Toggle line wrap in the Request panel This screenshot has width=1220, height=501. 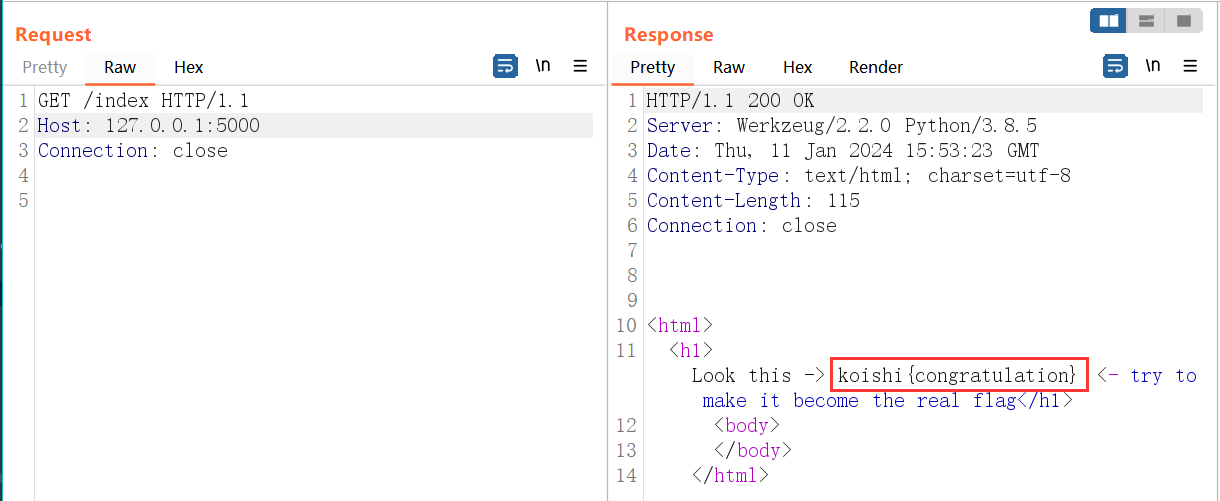pyautogui.click(x=505, y=67)
